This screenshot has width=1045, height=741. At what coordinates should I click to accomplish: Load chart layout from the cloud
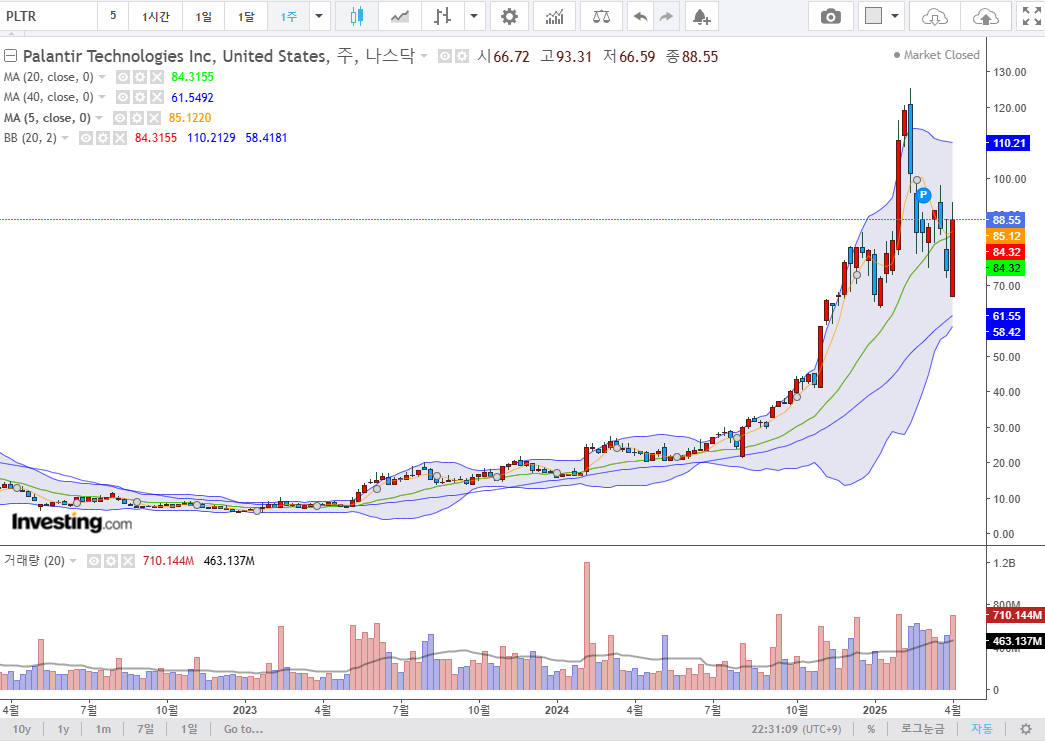click(x=934, y=16)
